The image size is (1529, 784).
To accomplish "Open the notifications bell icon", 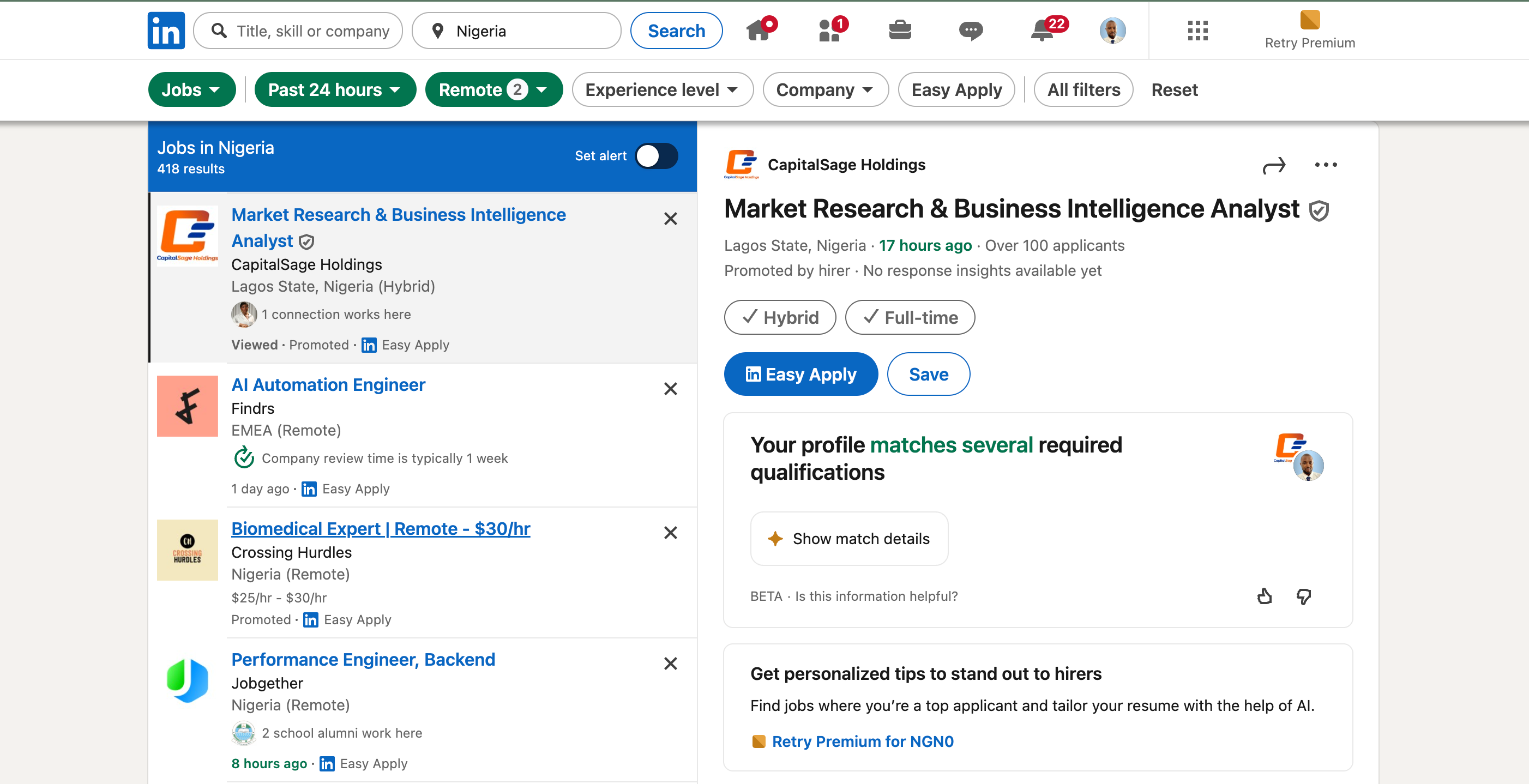I will (1042, 31).
